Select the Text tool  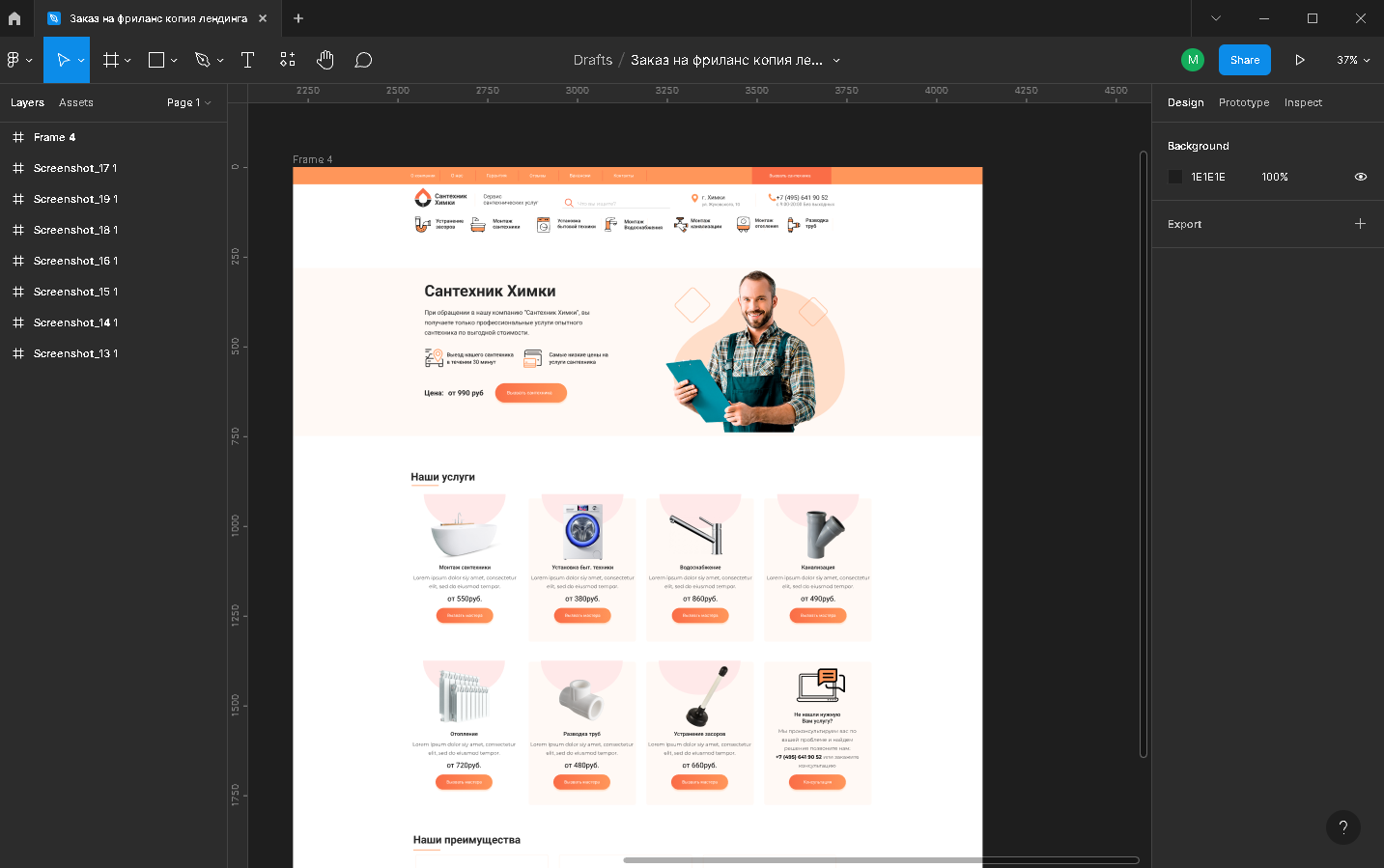[x=247, y=60]
